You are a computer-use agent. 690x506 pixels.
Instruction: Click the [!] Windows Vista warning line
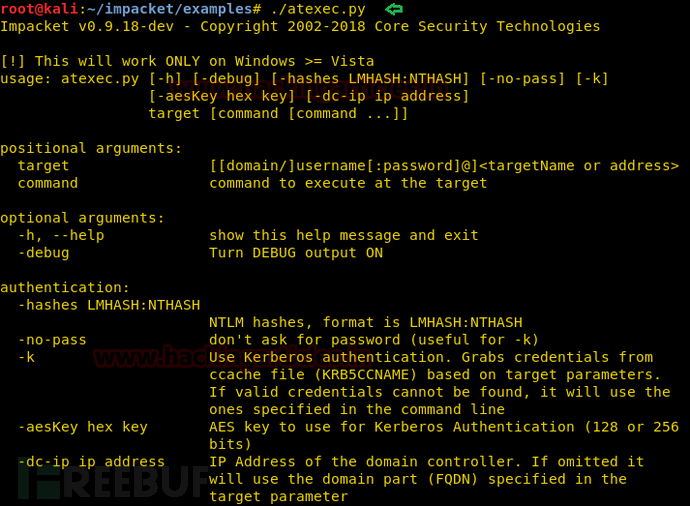tap(187, 61)
